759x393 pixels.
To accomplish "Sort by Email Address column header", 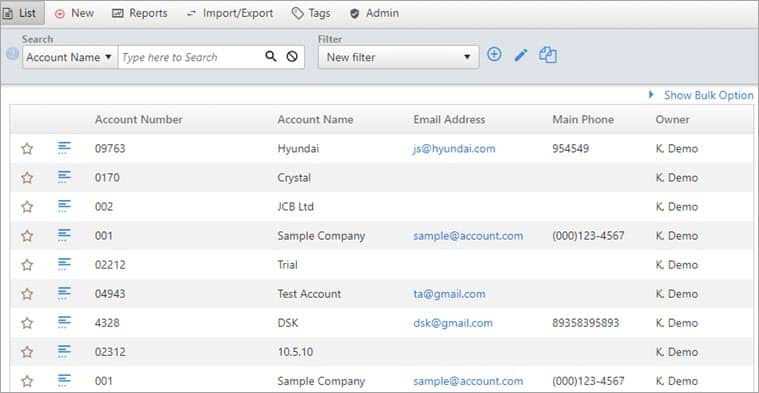I will (x=449, y=120).
